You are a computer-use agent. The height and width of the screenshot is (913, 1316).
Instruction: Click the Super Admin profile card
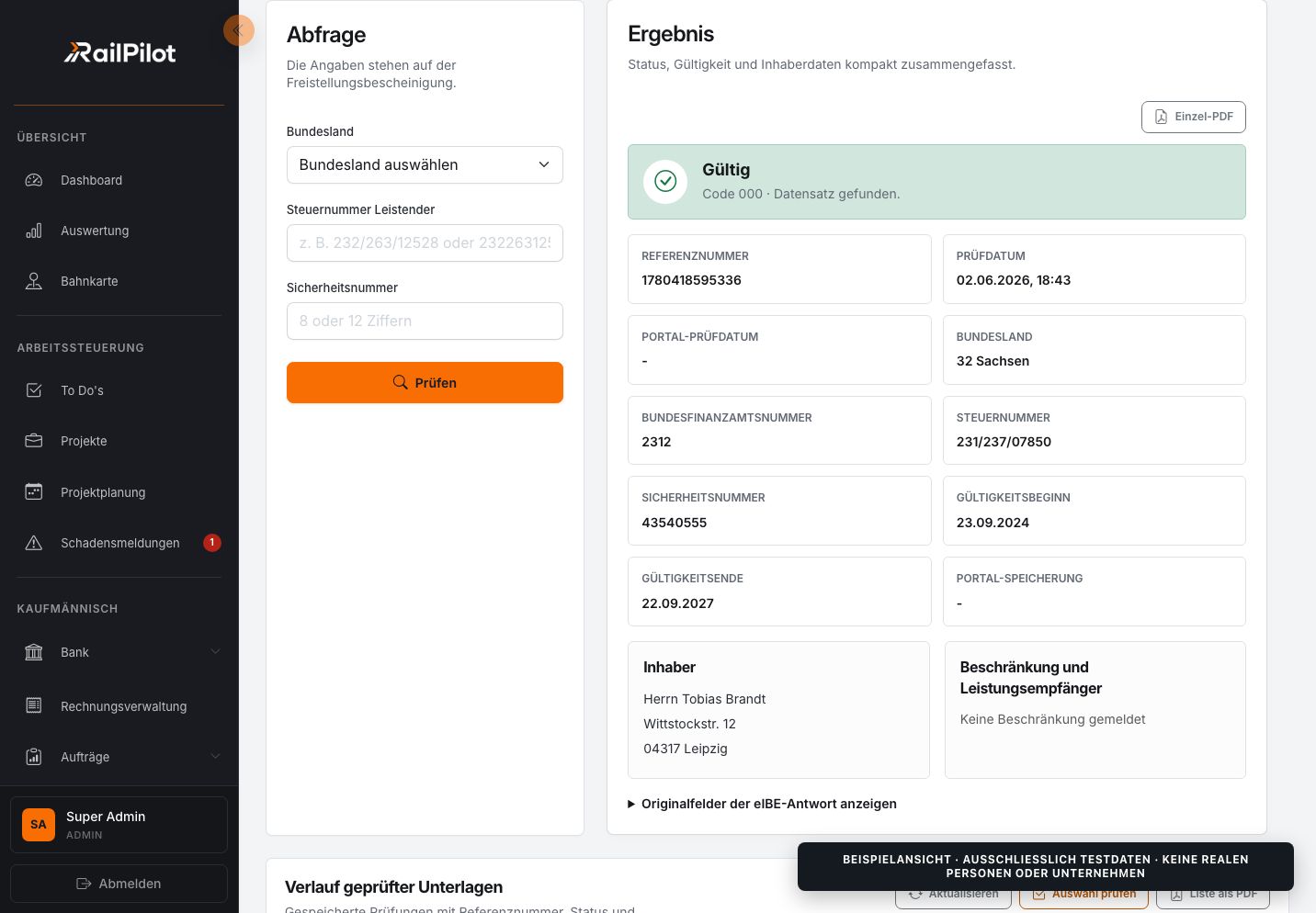click(119, 825)
